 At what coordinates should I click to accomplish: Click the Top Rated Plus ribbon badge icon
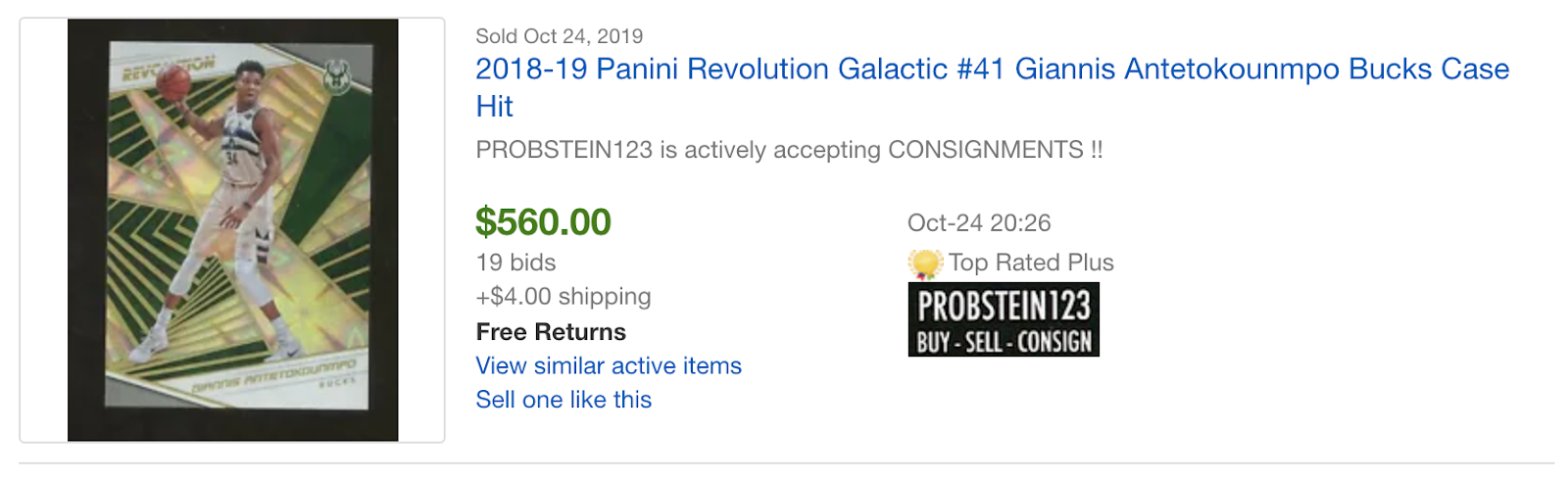click(924, 264)
